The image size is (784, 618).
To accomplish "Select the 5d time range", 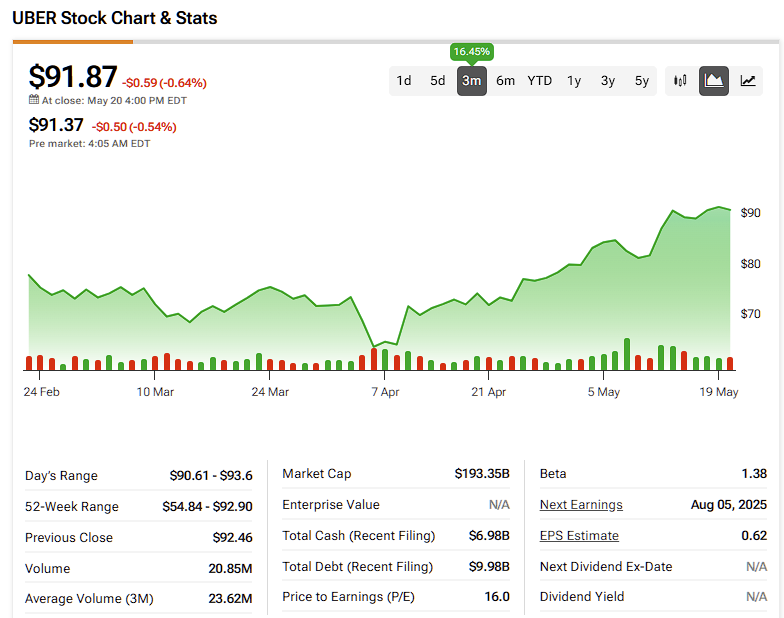I will (x=438, y=80).
